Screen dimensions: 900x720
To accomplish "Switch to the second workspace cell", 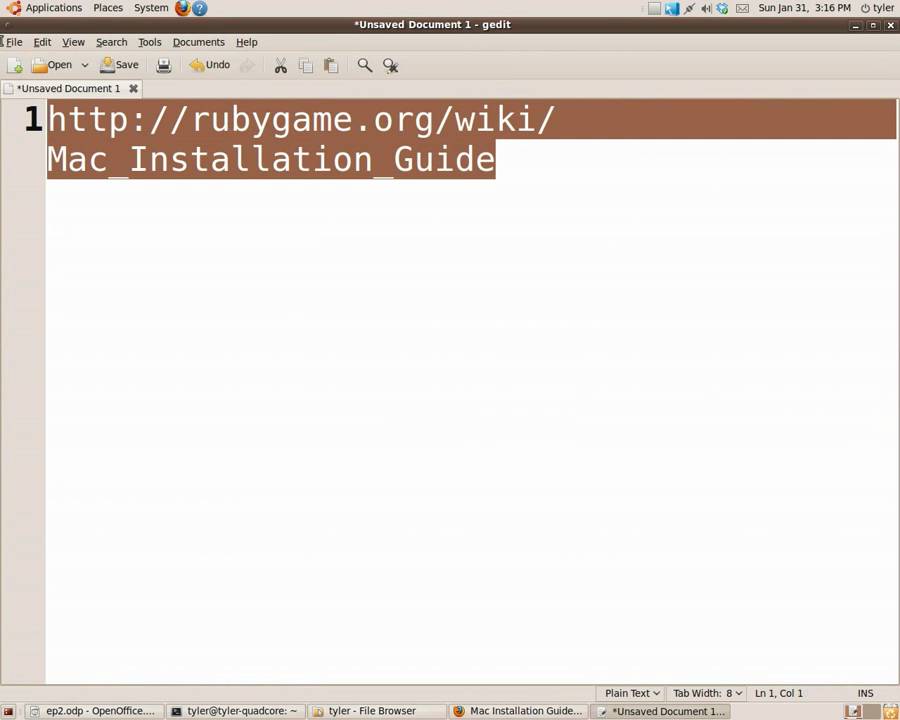I will pos(872,712).
